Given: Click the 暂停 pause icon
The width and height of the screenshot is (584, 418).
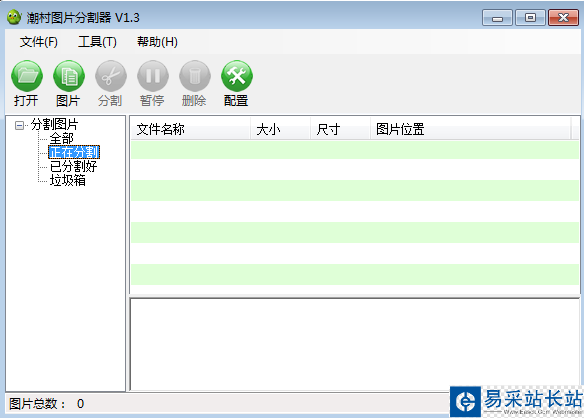Looking at the screenshot, I should (x=153, y=76).
